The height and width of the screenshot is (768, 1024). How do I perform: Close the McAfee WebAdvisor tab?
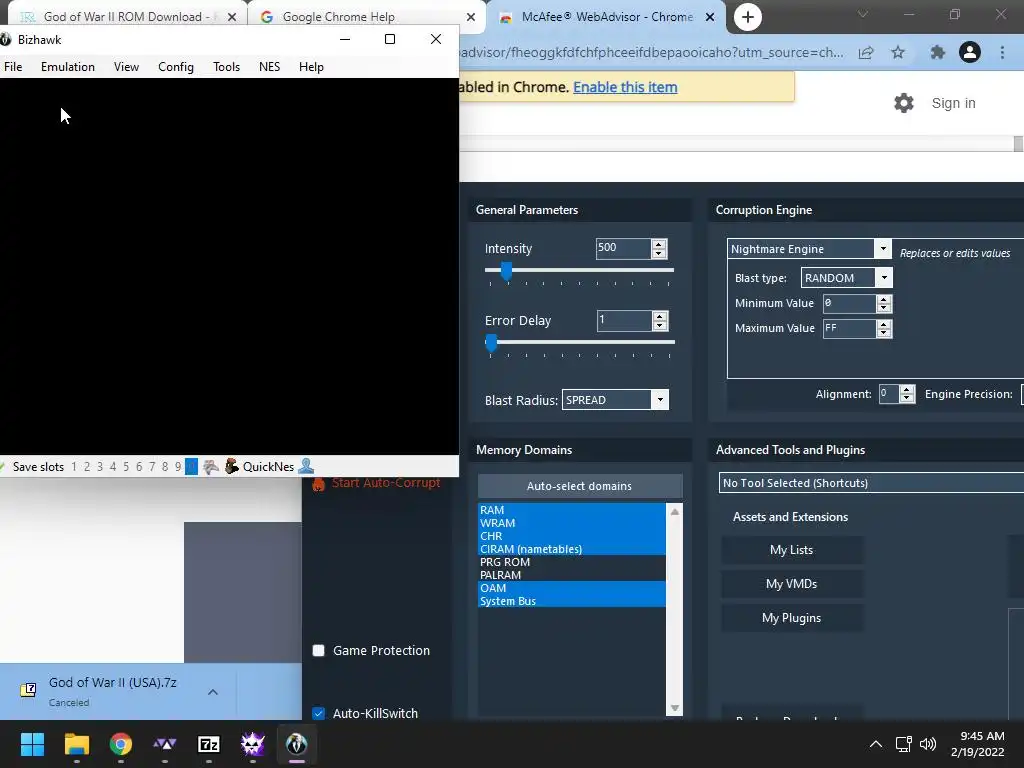click(710, 17)
